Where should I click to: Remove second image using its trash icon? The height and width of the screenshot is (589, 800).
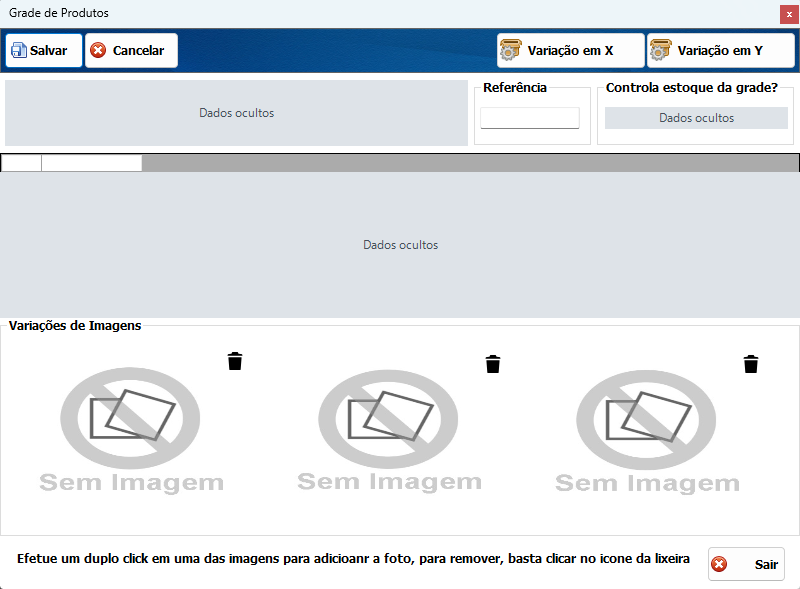(493, 364)
